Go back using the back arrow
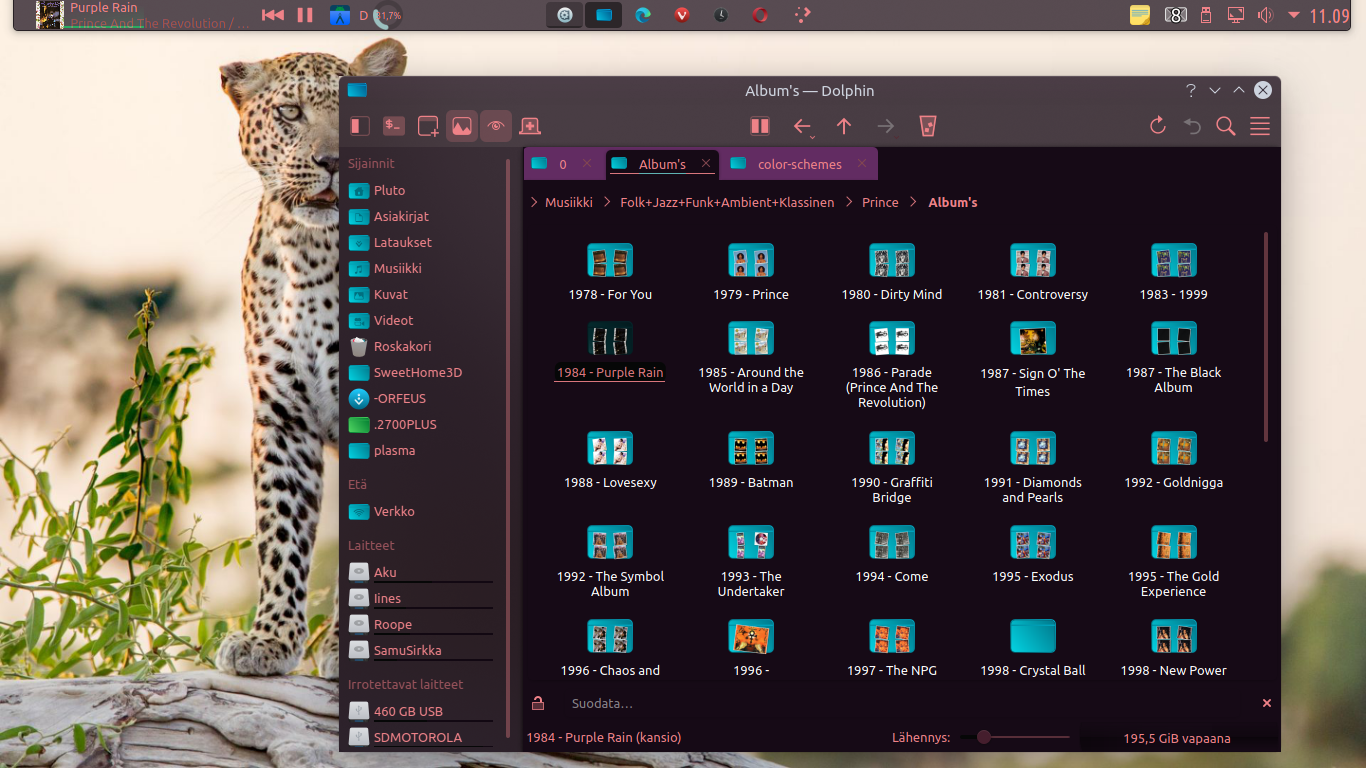The height and width of the screenshot is (768, 1366). (x=802, y=126)
